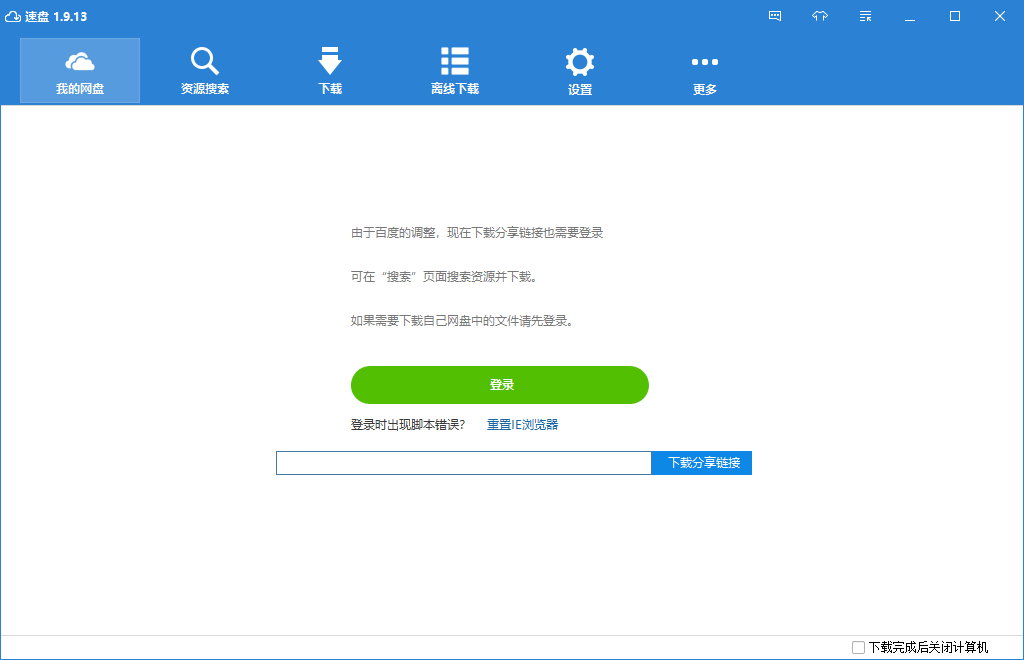Viewport: 1024px width, 660px height.
Task: Open the title bar list menu icon
Action: (x=865, y=16)
